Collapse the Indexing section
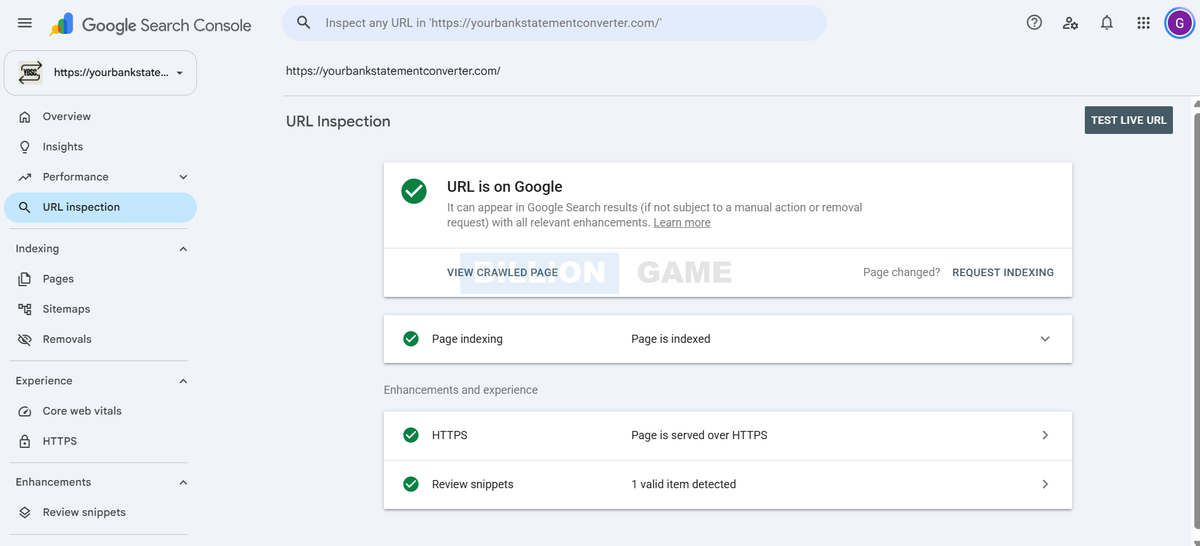Screen dimensions: 1200x546 click(x=182, y=249)
